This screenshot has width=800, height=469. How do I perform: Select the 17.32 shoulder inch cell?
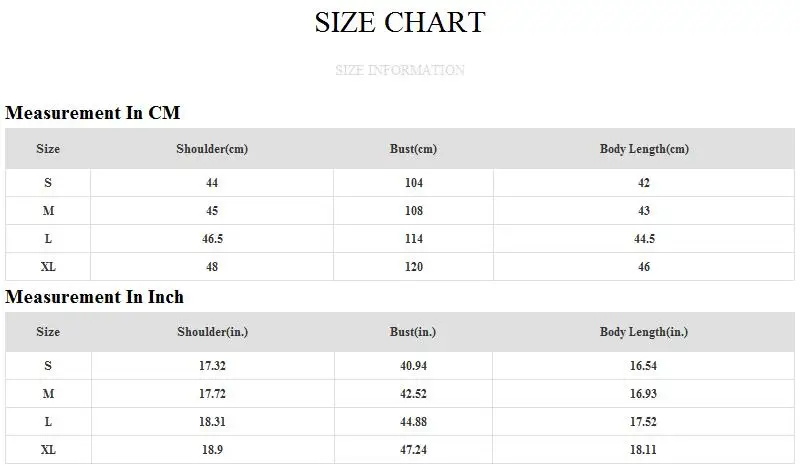point(211,366)
